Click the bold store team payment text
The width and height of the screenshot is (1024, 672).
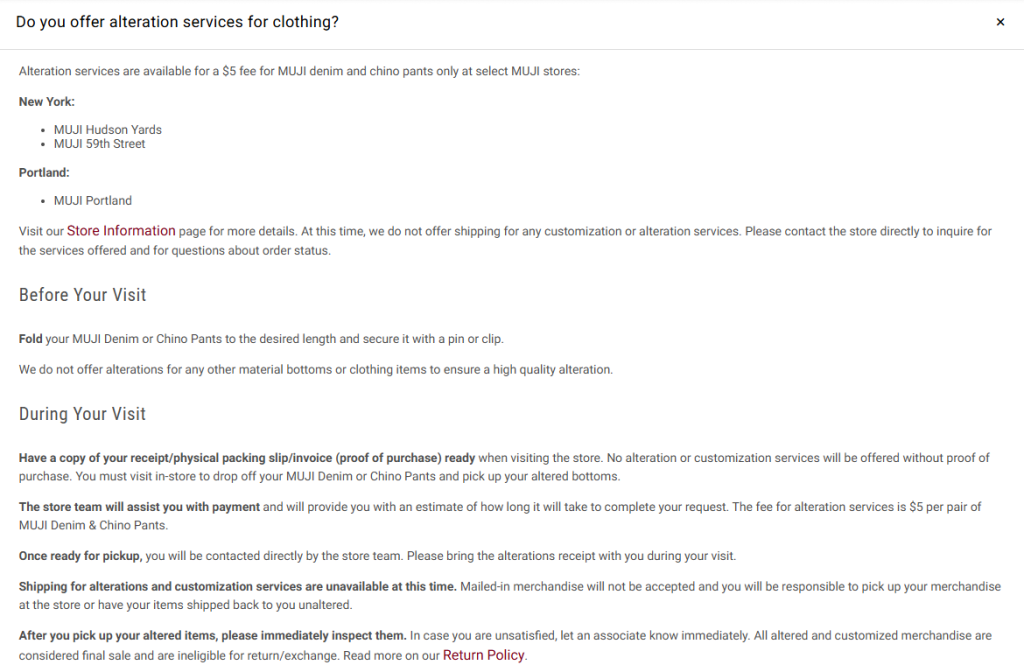pos(139,507)
